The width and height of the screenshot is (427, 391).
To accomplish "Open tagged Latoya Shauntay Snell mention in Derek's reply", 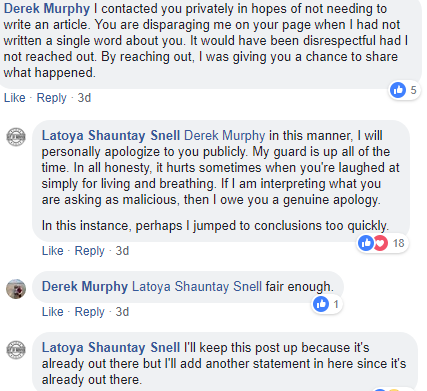I will pos(197,287).
